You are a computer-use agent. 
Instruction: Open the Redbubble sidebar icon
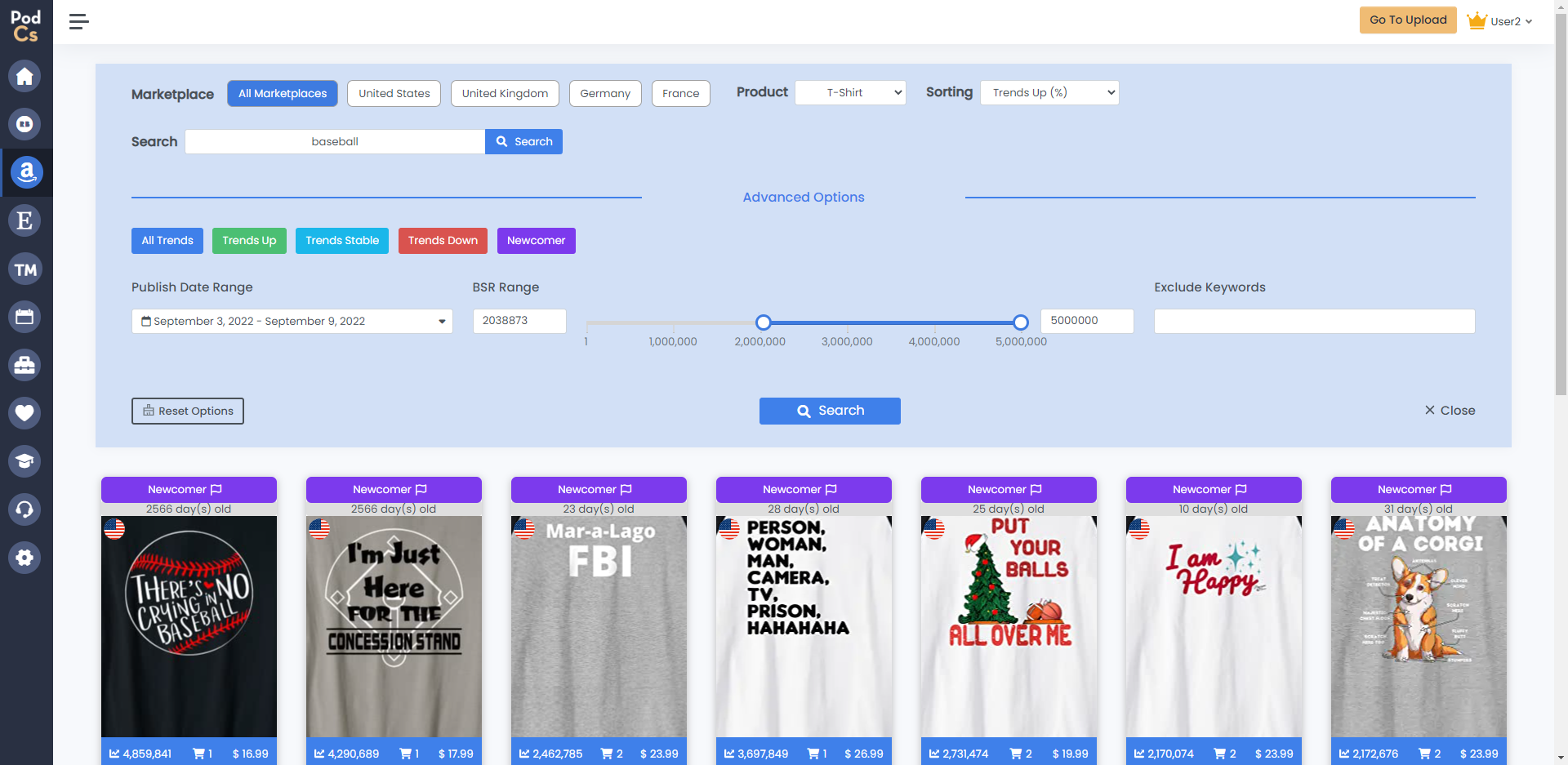point(25,124)
